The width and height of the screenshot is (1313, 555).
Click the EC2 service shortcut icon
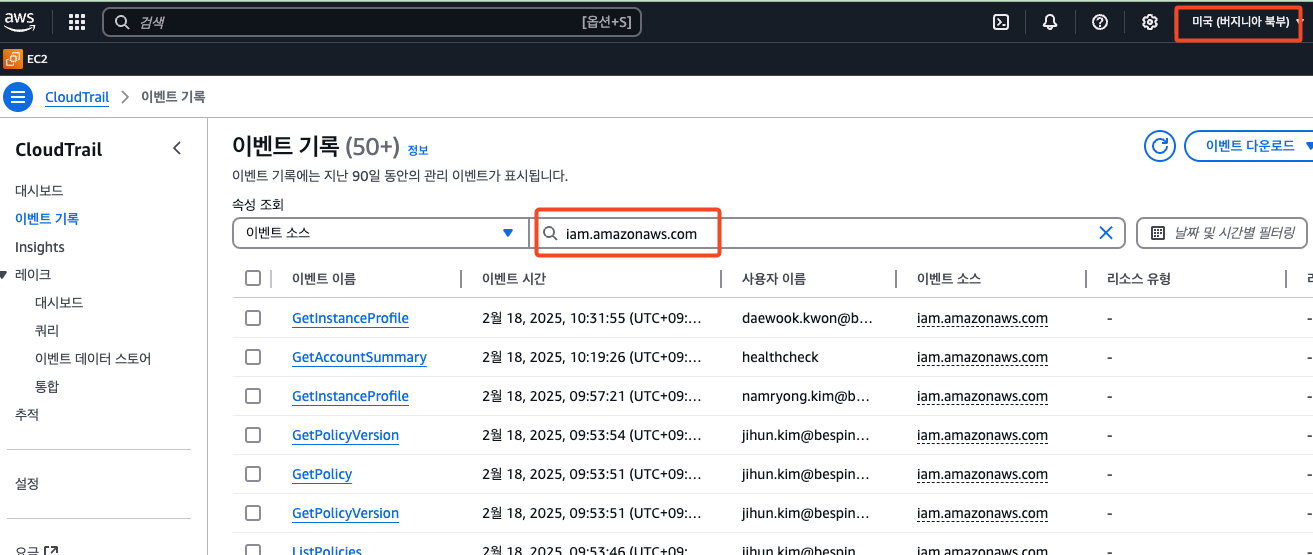(13, 59)
